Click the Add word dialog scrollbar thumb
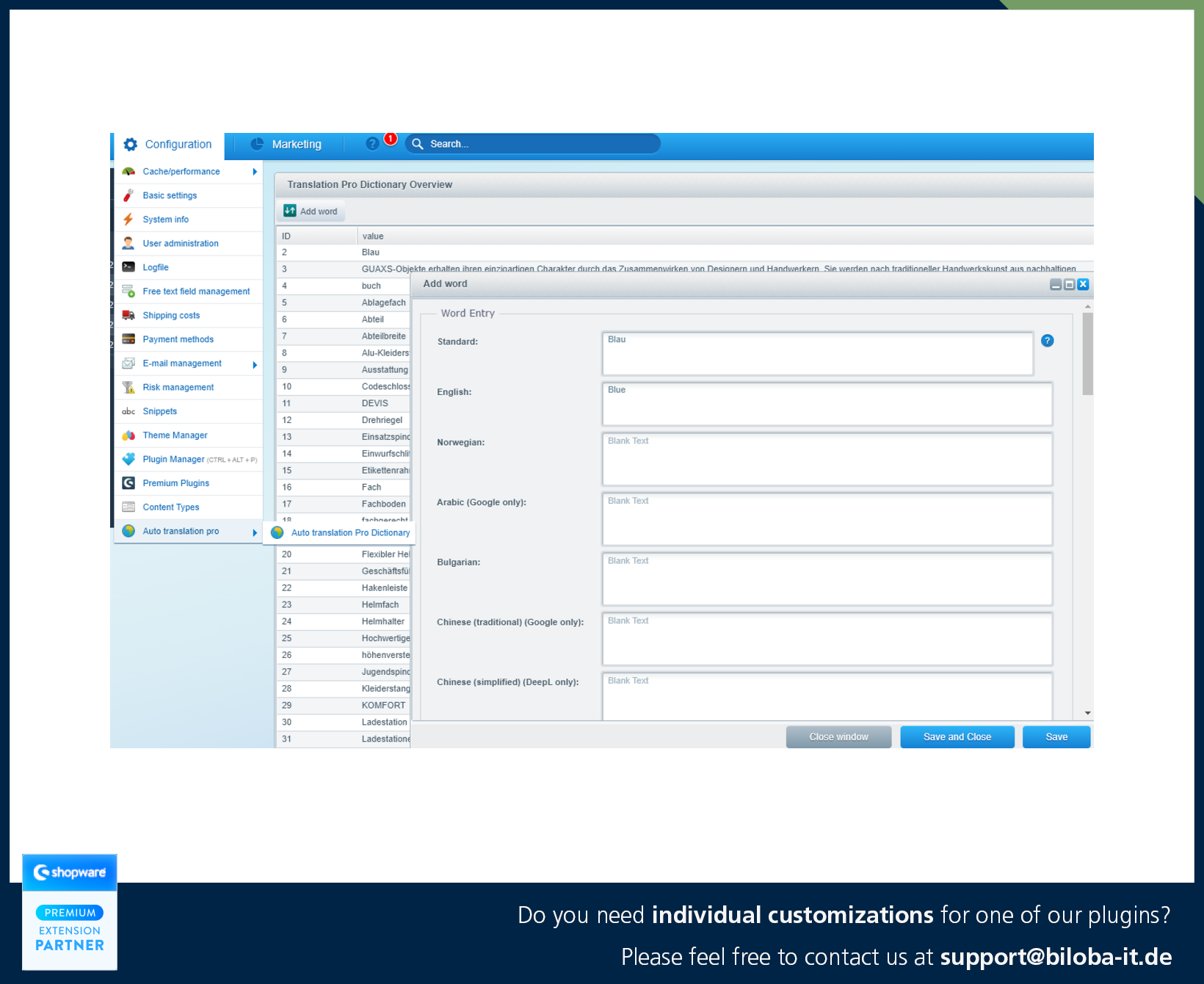Image resolution: width=1204 pixels, height=984 pixels. point(1088,354)
